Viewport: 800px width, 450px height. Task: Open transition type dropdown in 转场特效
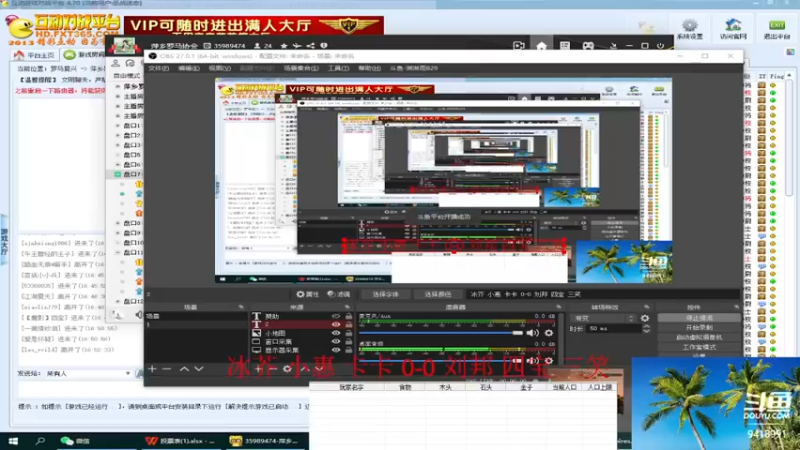(603, 318)
